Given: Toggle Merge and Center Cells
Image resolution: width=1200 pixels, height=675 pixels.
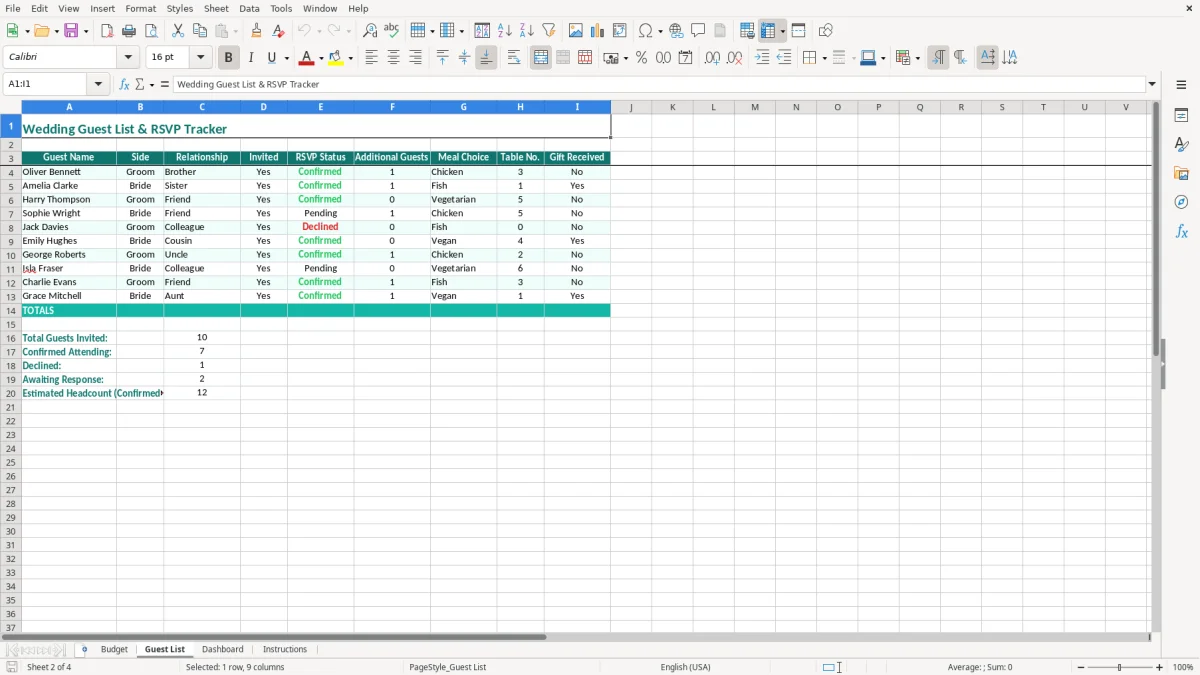Looking at the screenshot, I should [541, 58].
